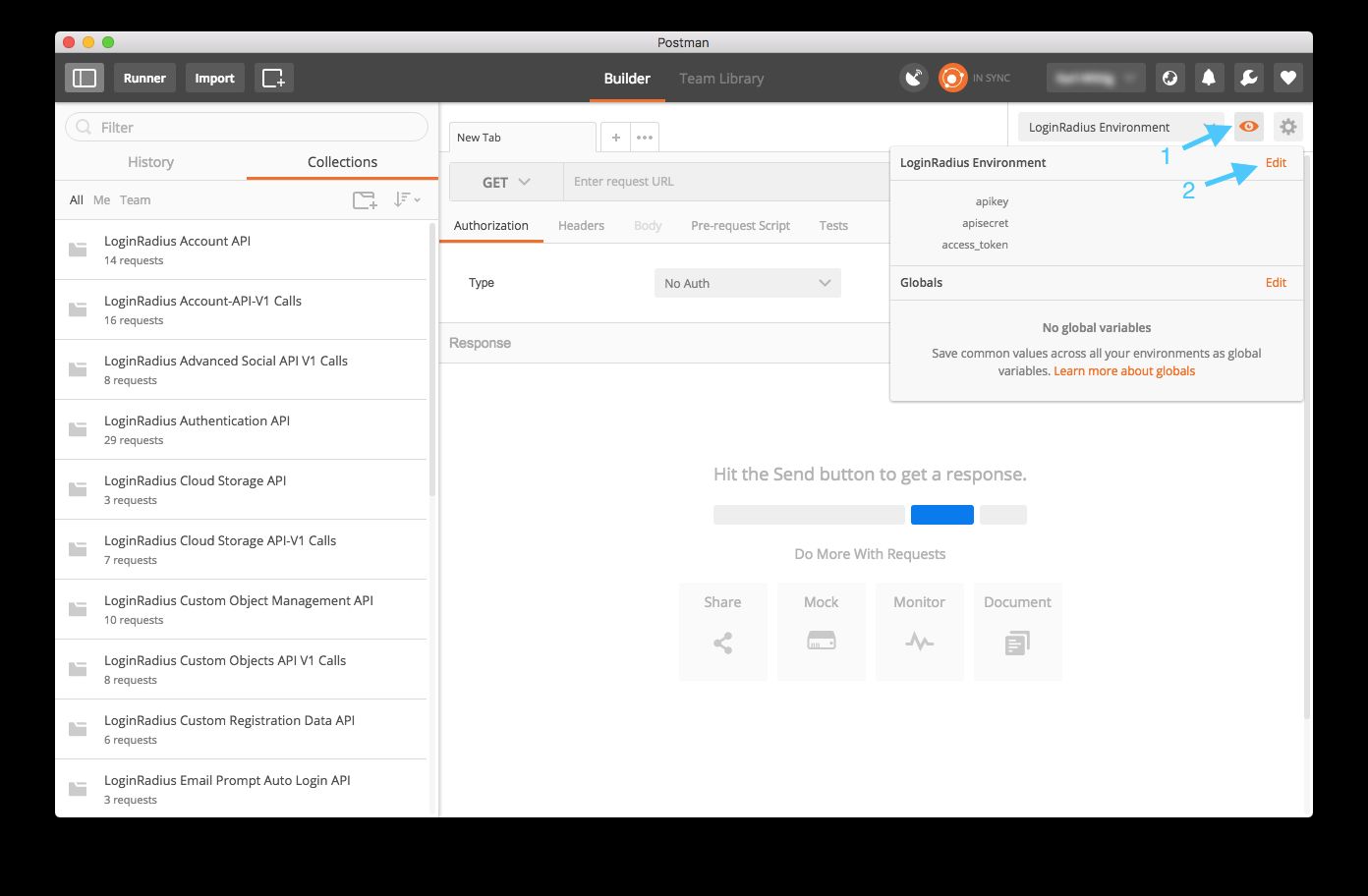Open new window icon in toolbar
Viewport: 1368px width, 896px height.
click(x=273, y=78)
